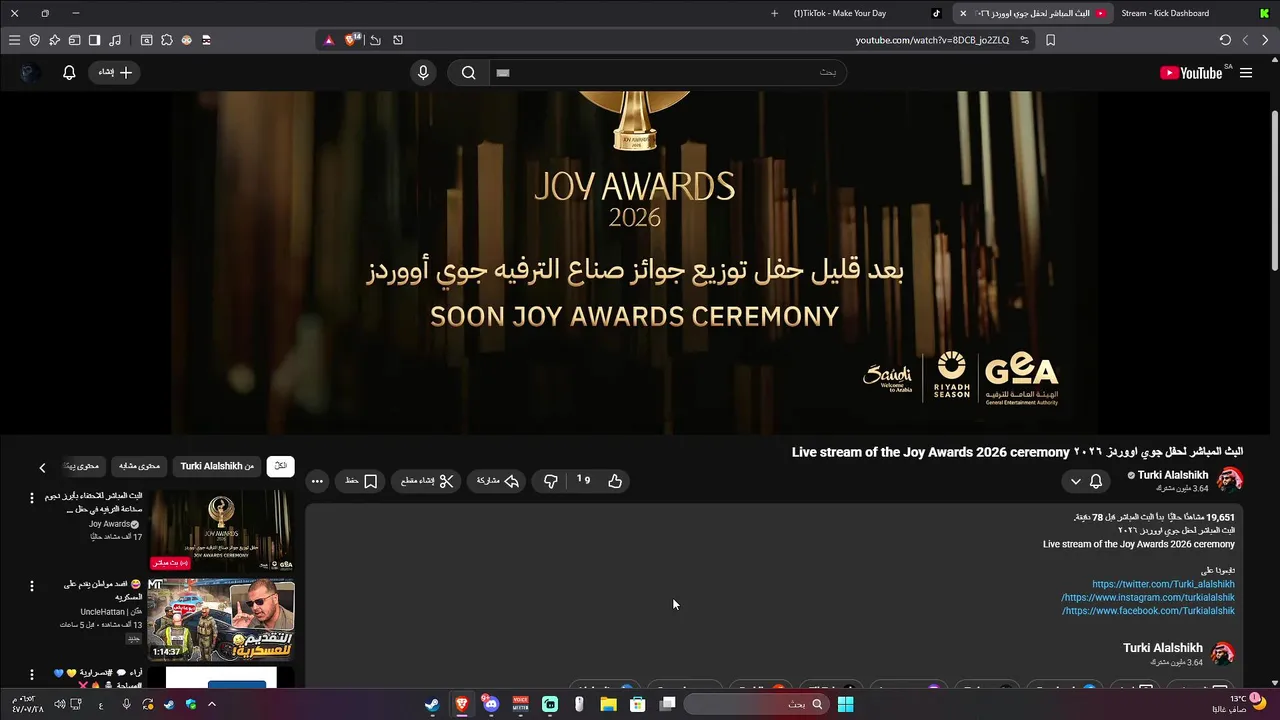Click the YouTube search input field
Screen dimensions: 1280x720
666,73
